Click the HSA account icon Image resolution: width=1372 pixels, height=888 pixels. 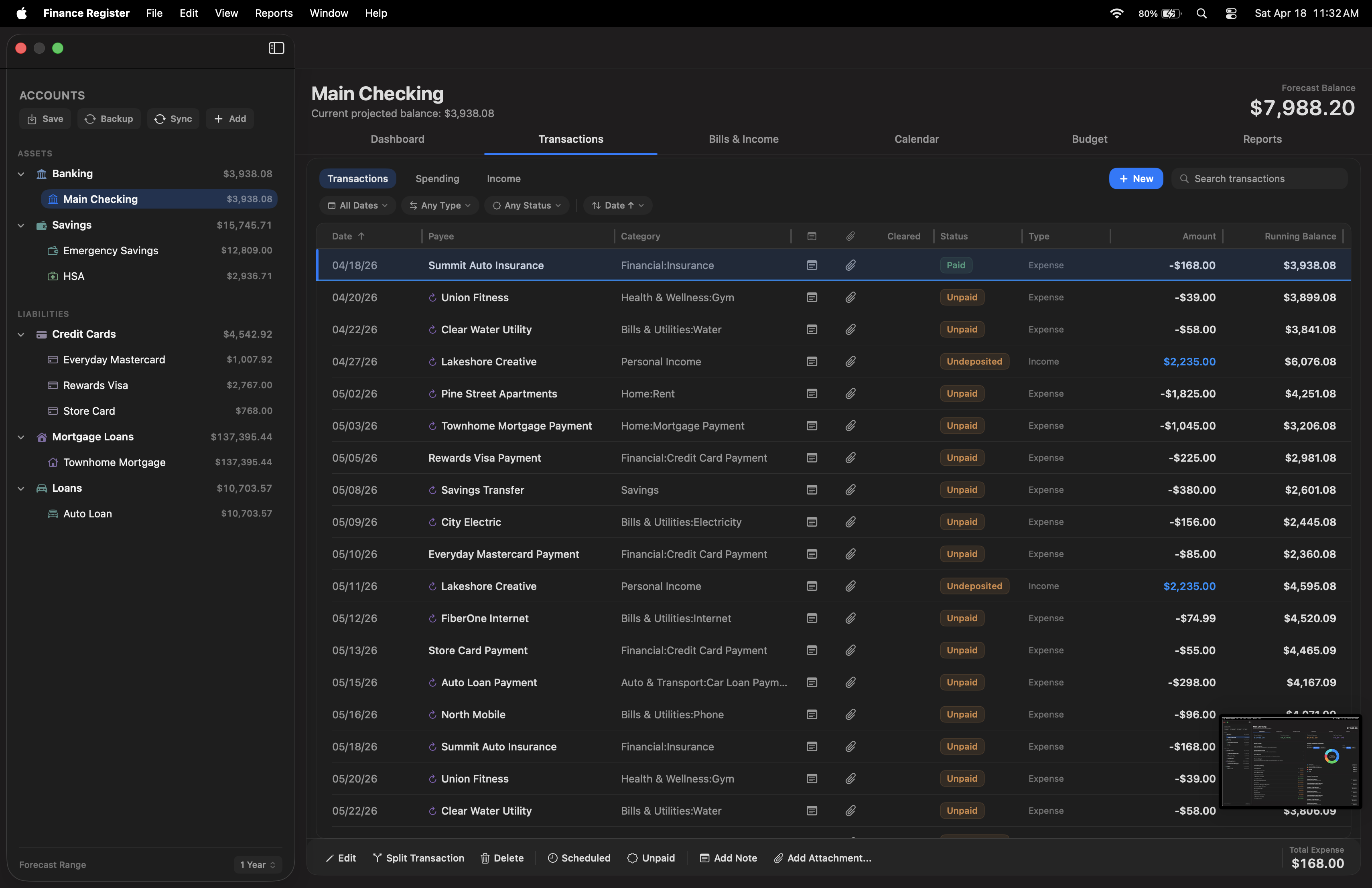click(x=53, y=277)
